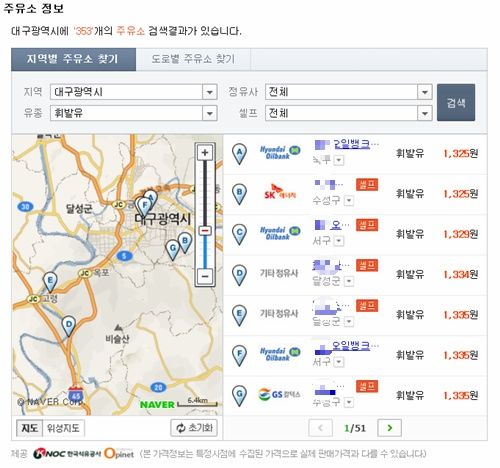The height and width of the screenshot is (468, 500).
Task: Select the 지역별 주유소 찾기 tab
Action: [73, 59]
